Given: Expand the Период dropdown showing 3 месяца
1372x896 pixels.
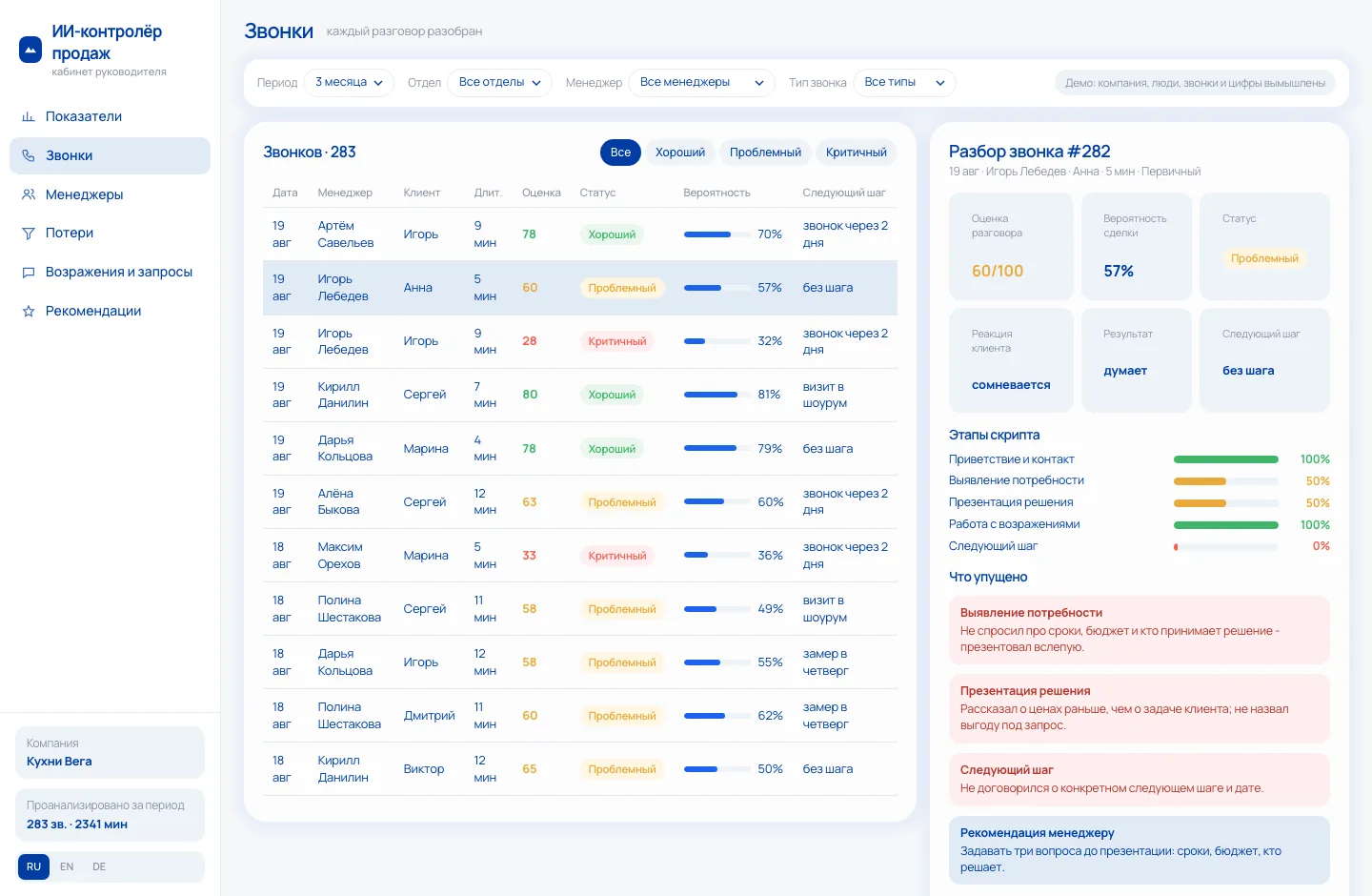Looking at the screenshot, I should pyautogui.click(x=349, y=83).
